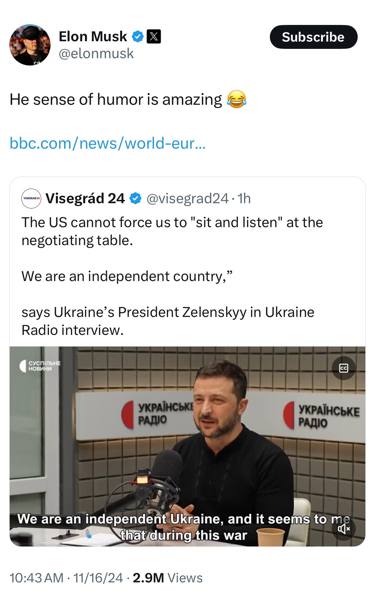Click the blue verified badge beside Elon Musk

pyautogui.click(x=137, y=37)
